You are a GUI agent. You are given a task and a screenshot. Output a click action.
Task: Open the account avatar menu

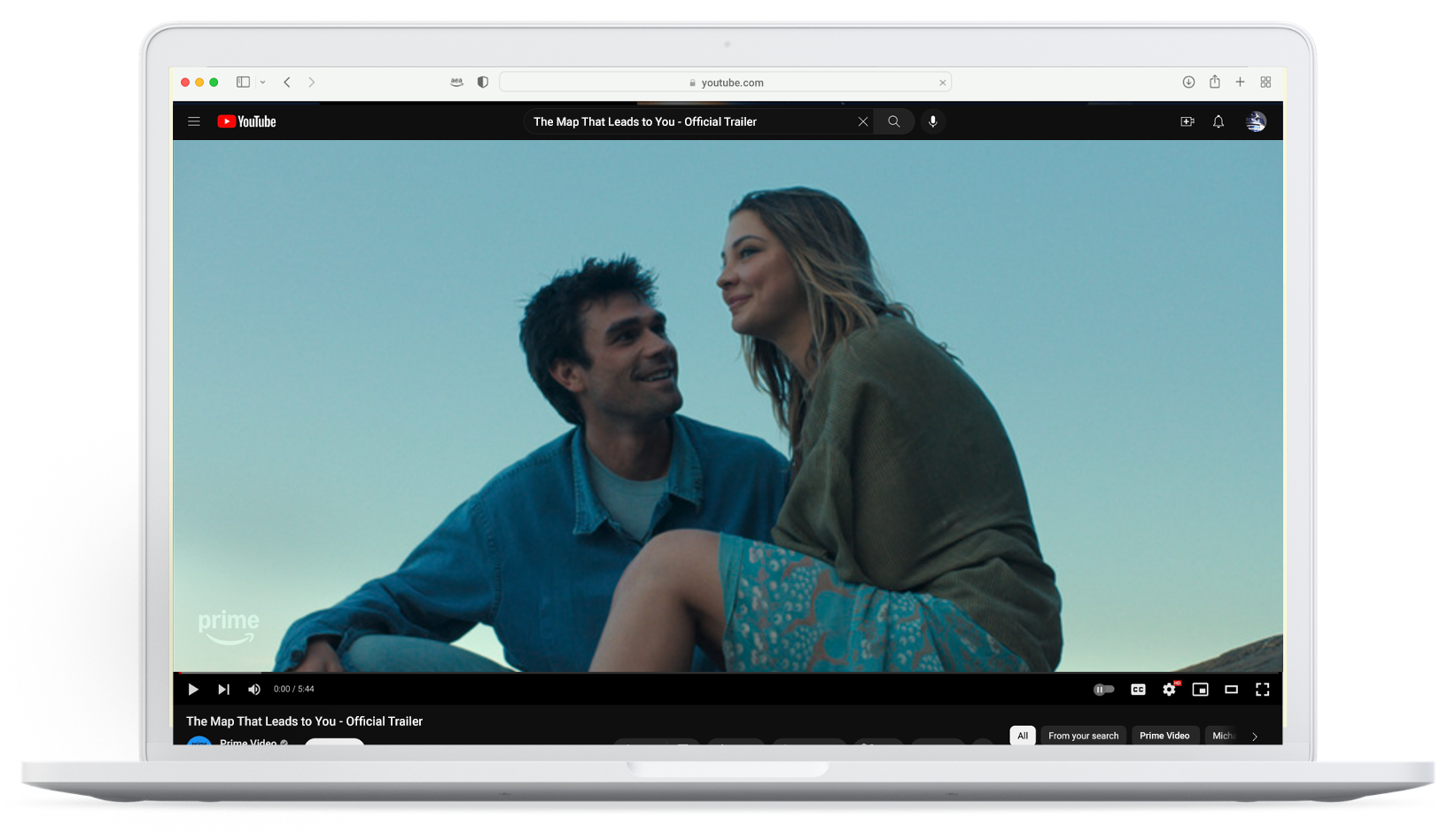point(1256,121)
